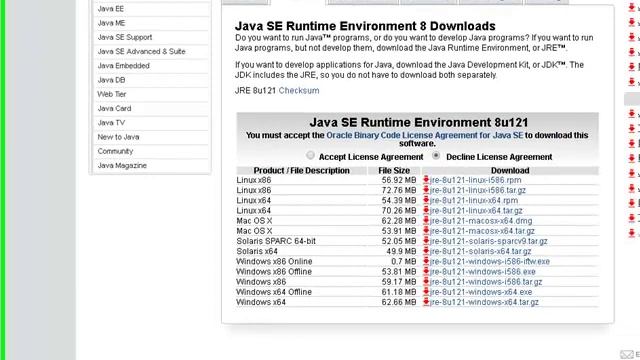Click download icon beside jre-8u121-windows-i586.exe
This screenshot has height=360, width=640.
click(426, 271)
